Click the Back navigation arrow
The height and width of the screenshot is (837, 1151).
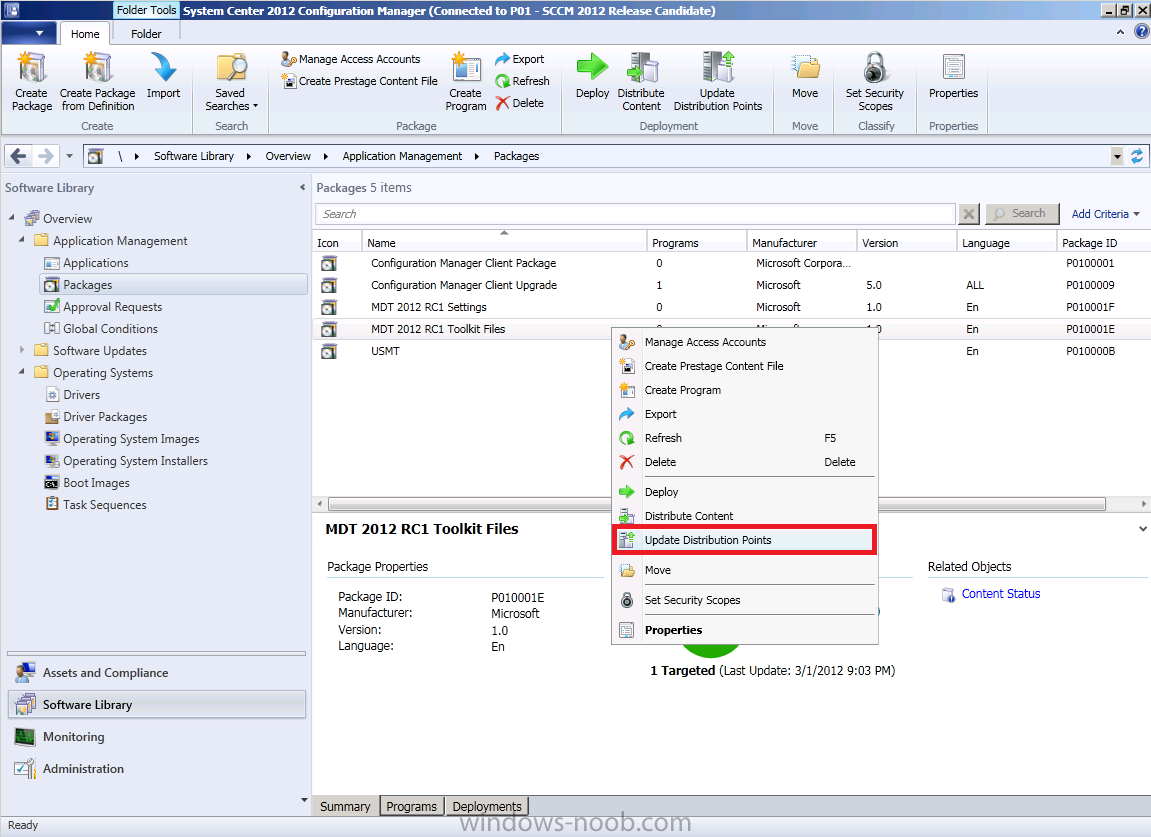[x=19, y=156]
